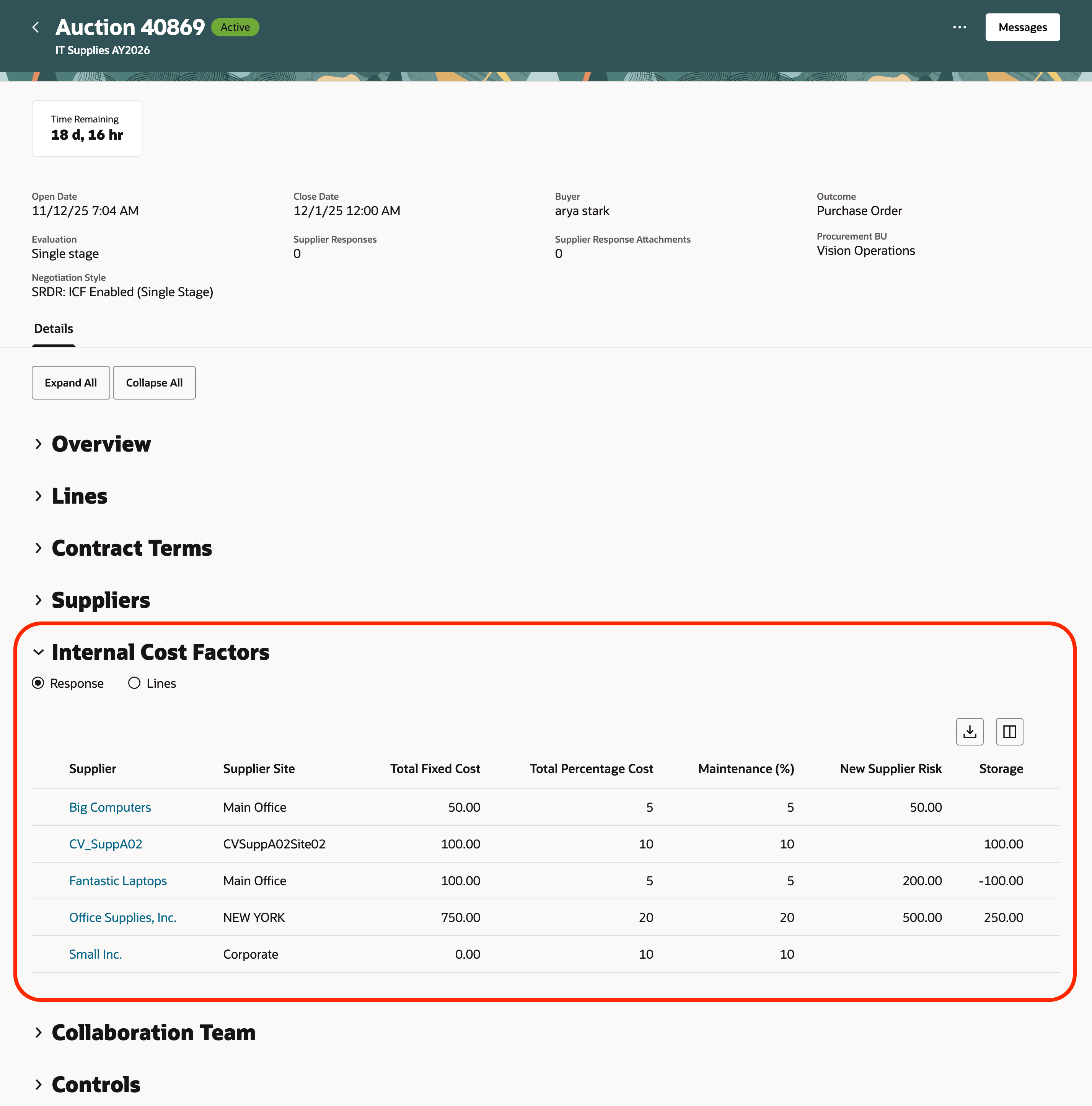1092x1106 pixels.
Task: Click the Time Remaining card
Action: coord(86,128)
